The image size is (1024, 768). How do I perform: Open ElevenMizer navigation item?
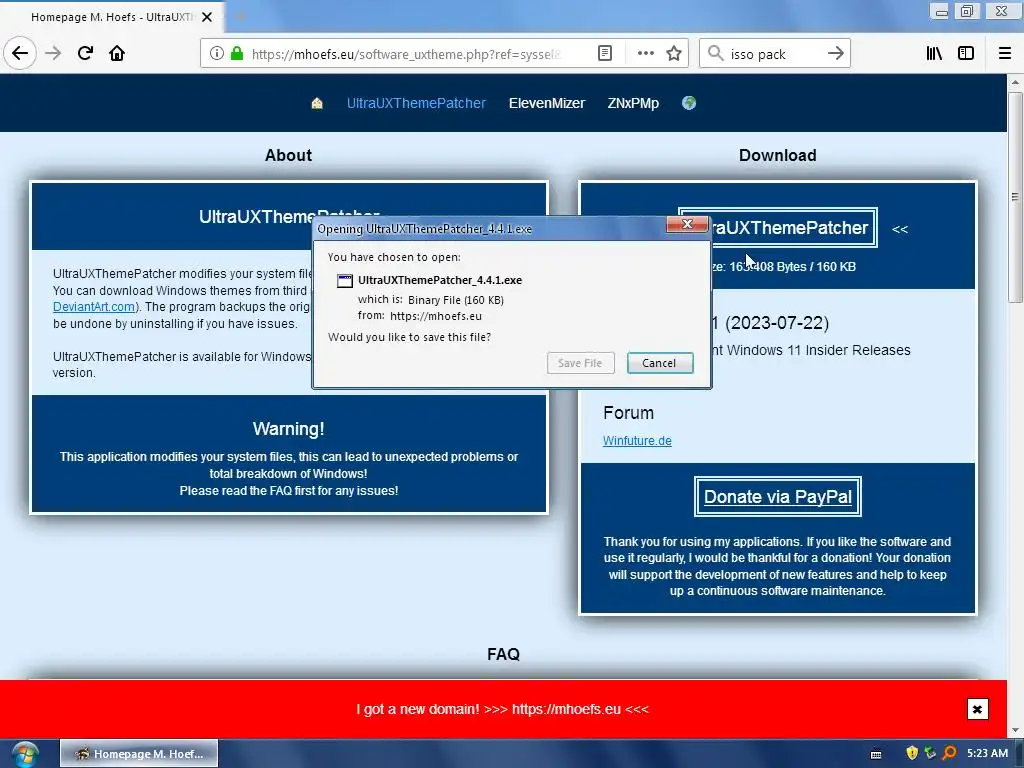point(547,103)
